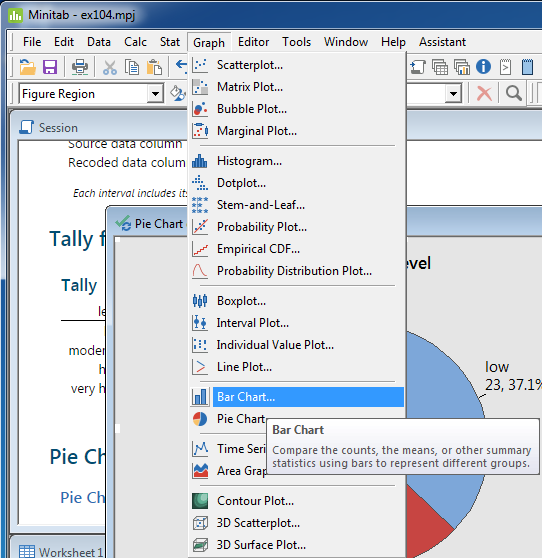Click the Minitab app icon in title bar
542x558 pixels.
coord(15,15)
